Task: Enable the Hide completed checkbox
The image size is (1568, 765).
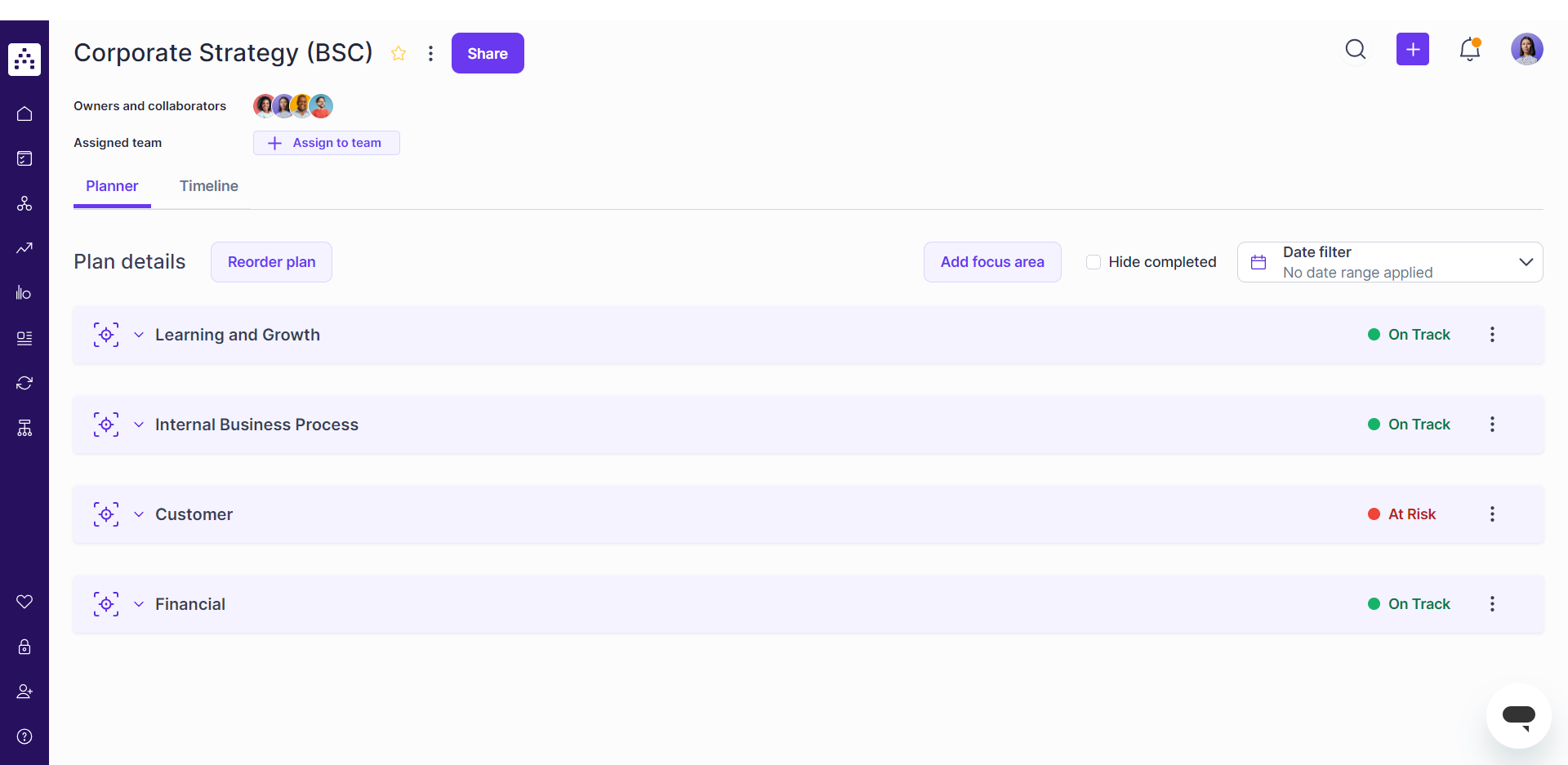Action: (1094, 262)
